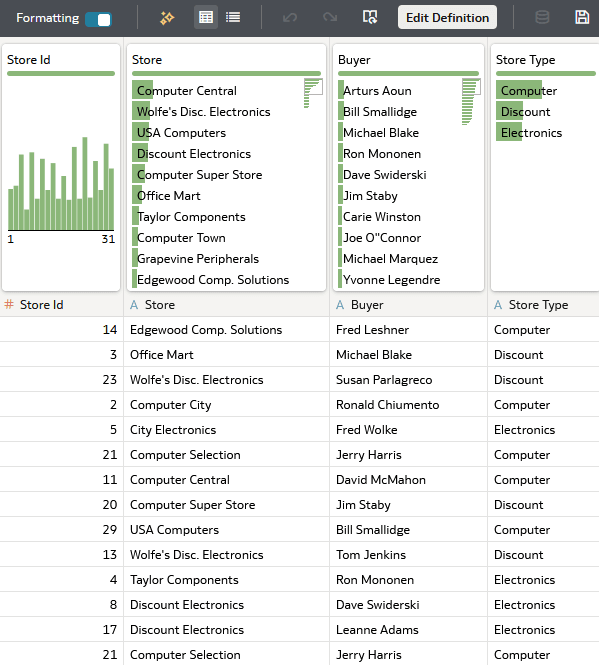The width and height of the screenshot is (599, 665).
Task: Click the David McMahon buyer cell
Action: pyautogui.click(x=409, y=480)
